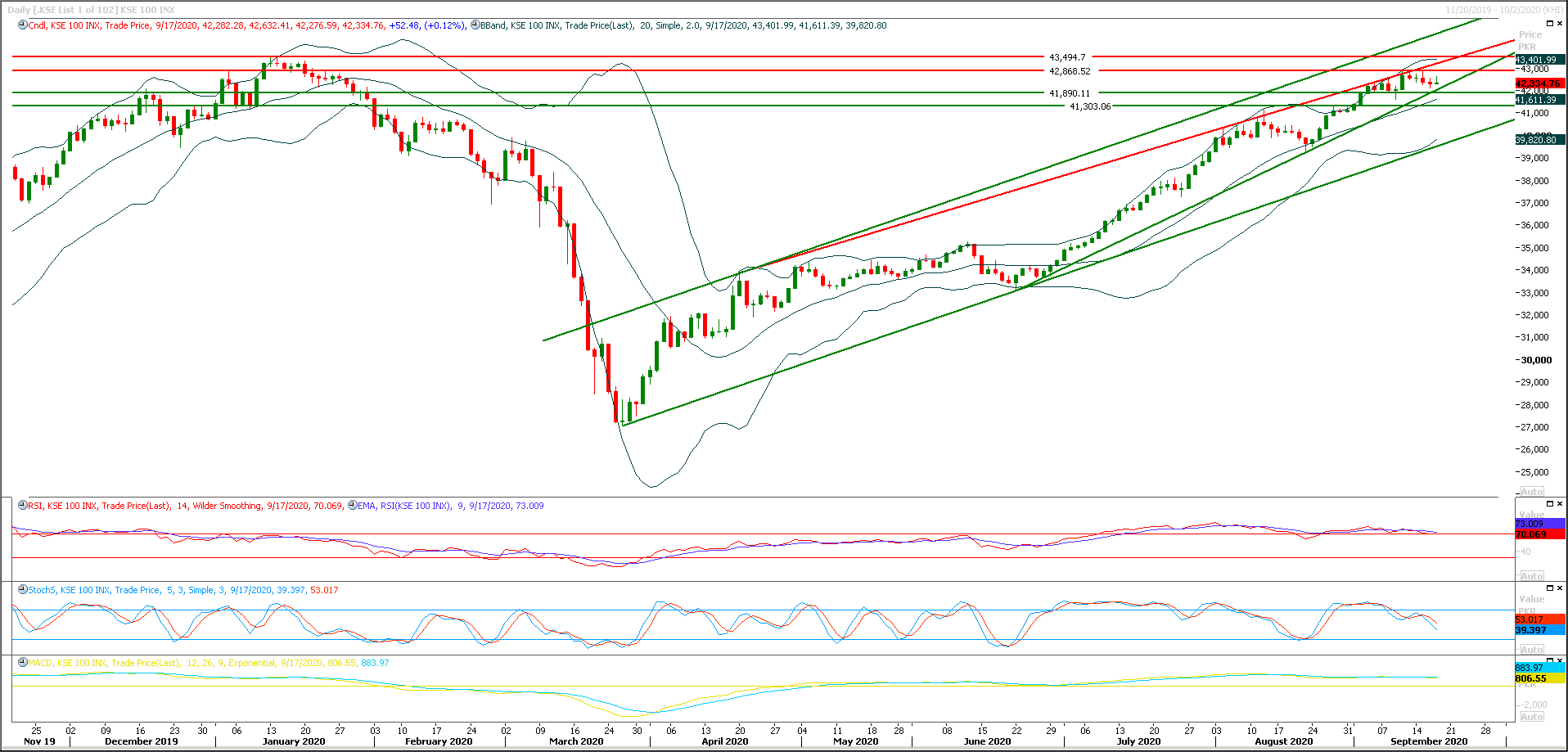Click the red 70.069 RSI value tag

coord(1539,534)
